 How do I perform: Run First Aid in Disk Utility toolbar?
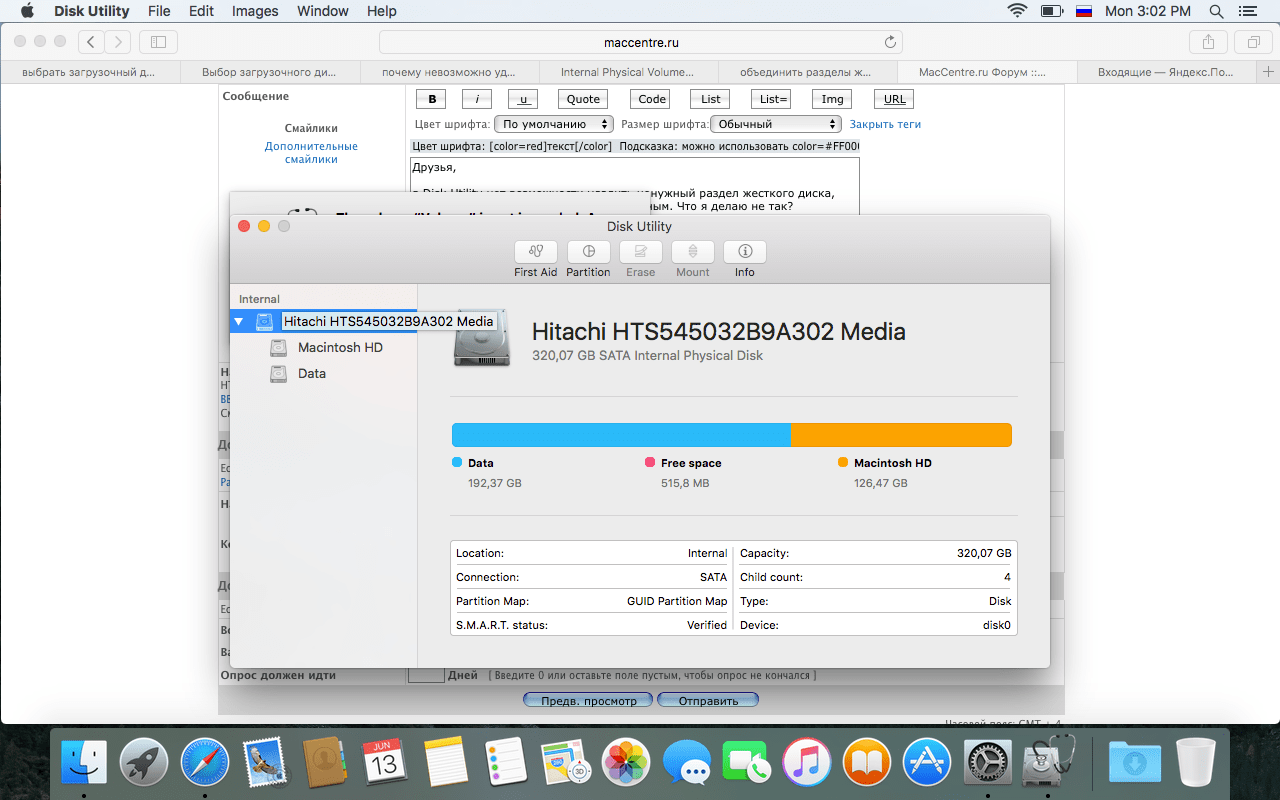536,252
